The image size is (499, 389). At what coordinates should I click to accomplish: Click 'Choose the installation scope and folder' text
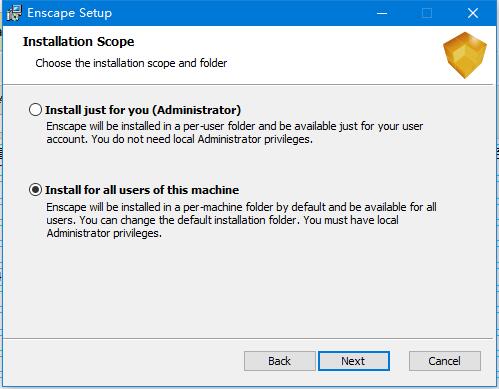pos(131,63)
